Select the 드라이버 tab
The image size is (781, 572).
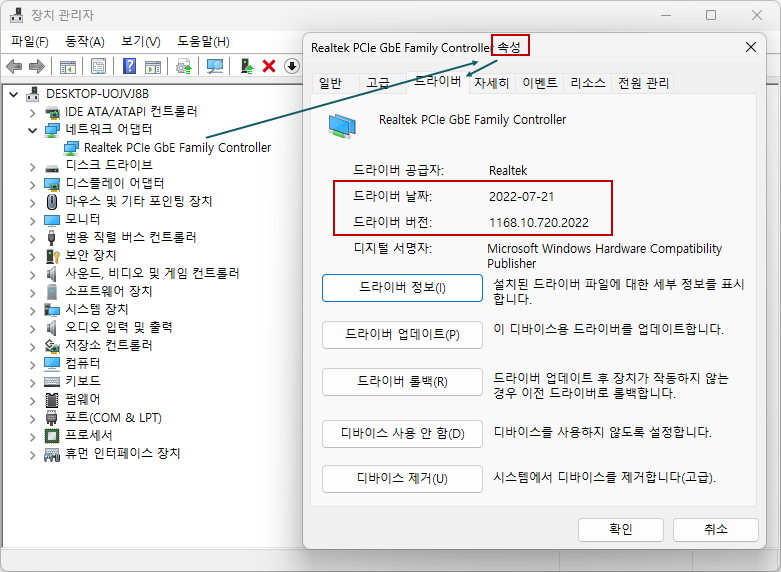click(438, 82)
